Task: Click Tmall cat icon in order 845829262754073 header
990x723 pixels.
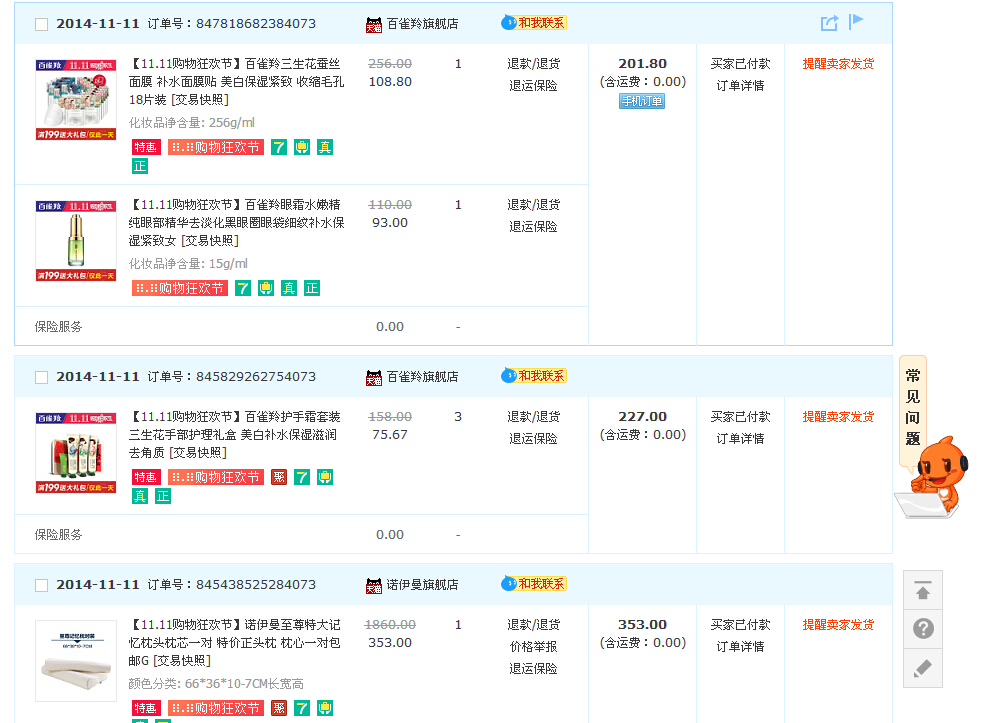Action: coord(374,378)
